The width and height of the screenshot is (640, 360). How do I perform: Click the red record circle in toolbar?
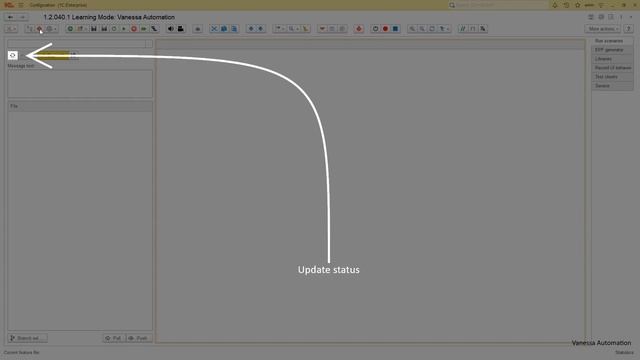click(x=385, y=29)
